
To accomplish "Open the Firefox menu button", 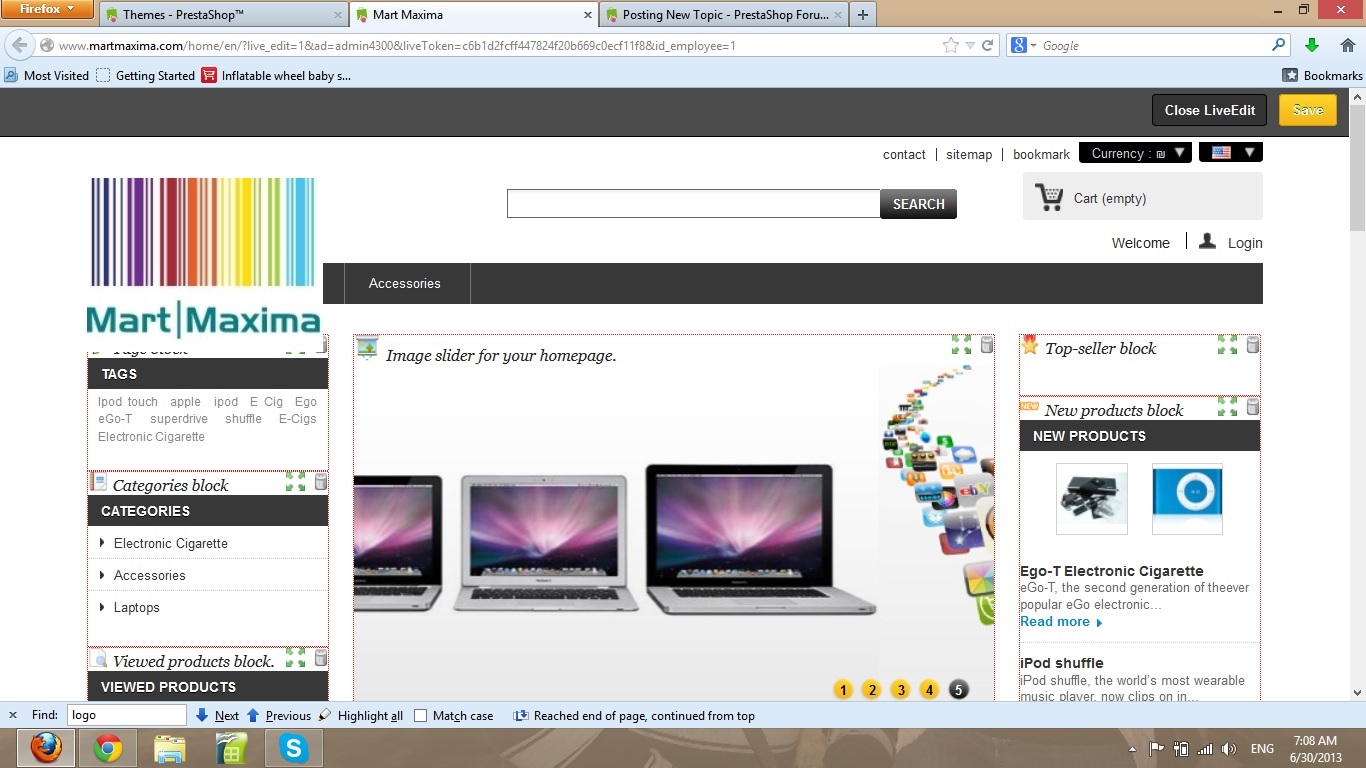I will [47, 10].
